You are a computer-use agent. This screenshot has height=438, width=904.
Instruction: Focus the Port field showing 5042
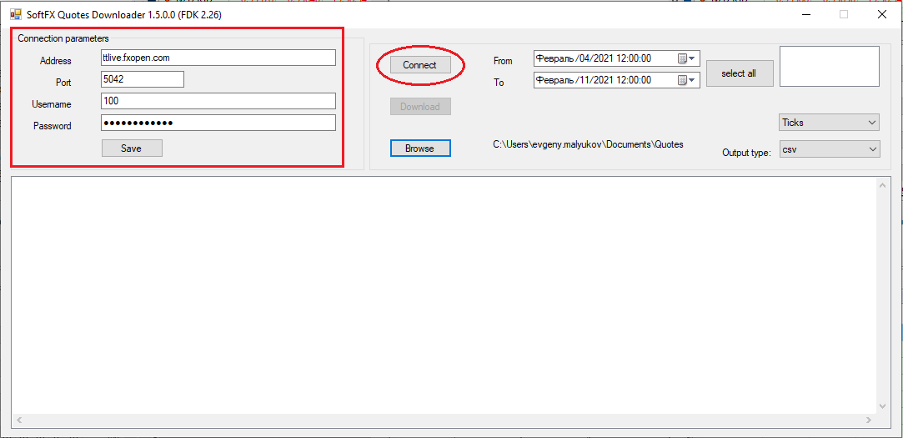(142, 79)
